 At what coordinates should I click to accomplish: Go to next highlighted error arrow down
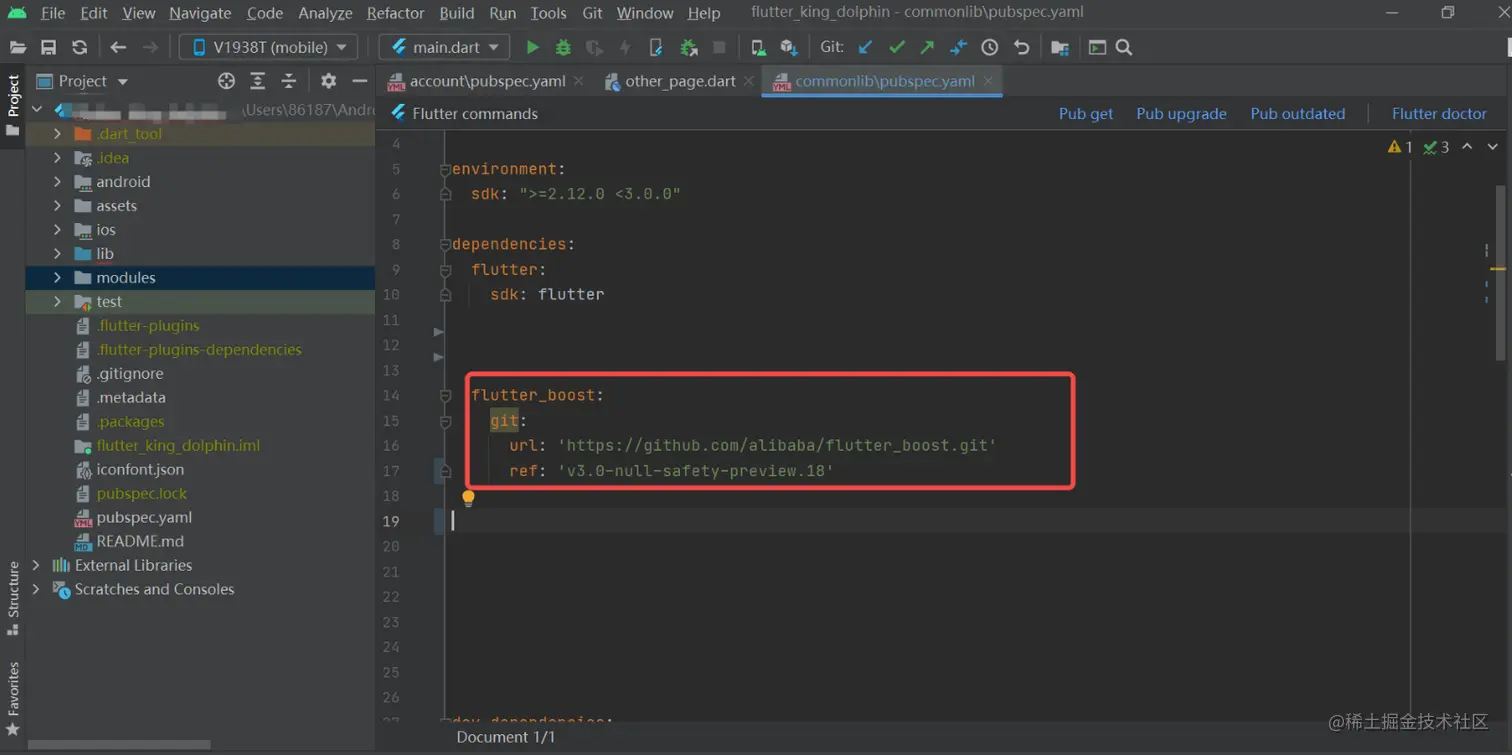(1492, 147)
